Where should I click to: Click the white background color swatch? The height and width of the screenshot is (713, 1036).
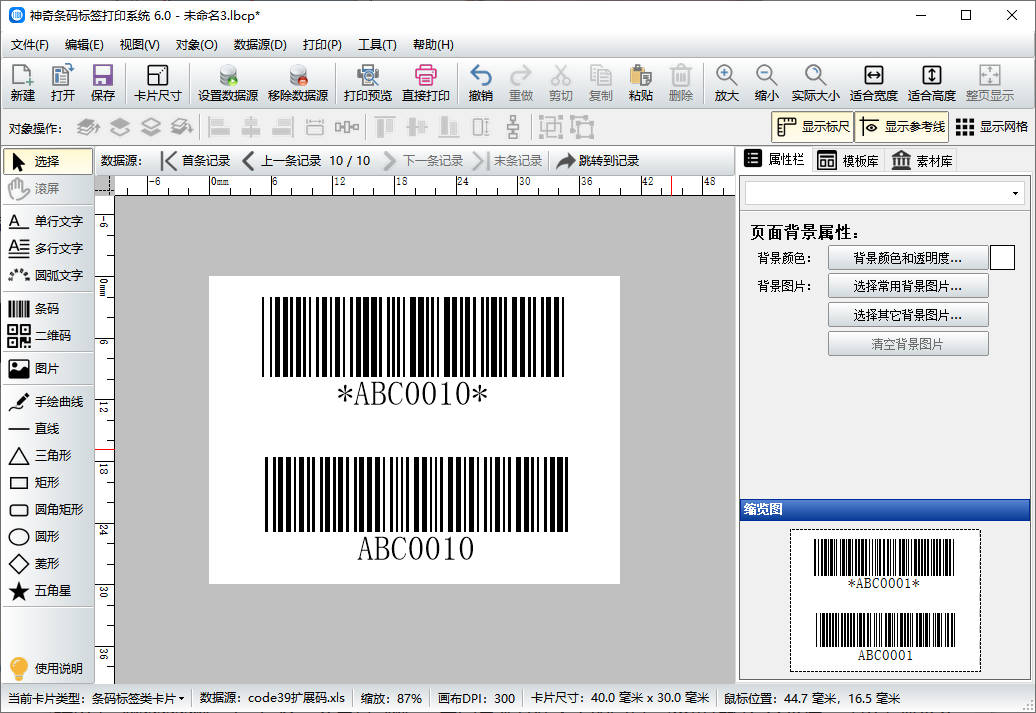click(1002, 258)
